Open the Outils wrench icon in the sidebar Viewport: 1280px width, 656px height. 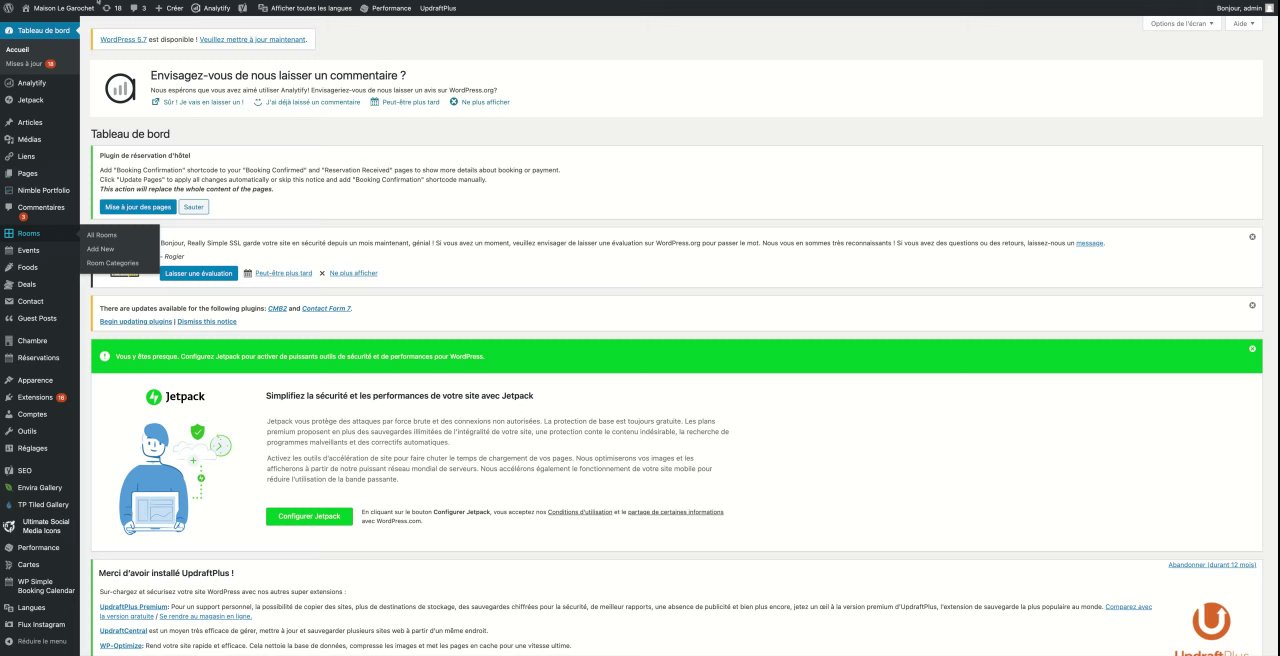pyautogui.click(x=9, y=431)
